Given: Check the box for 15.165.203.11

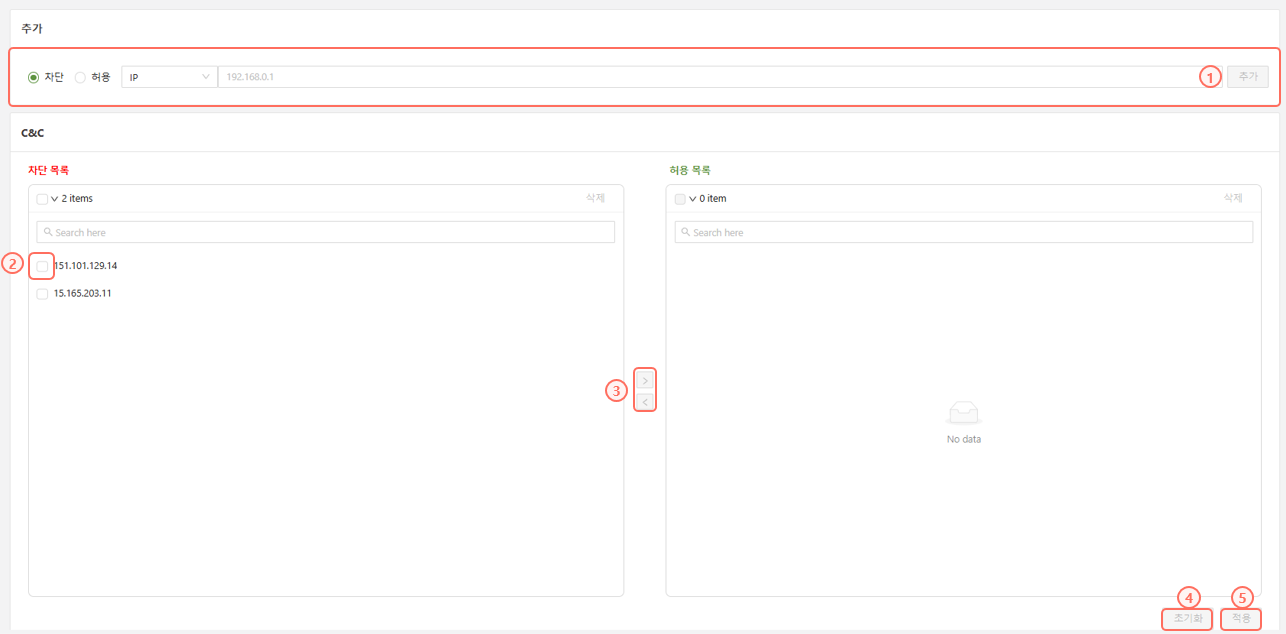Looking at the screenshot, I should point(42,294).
